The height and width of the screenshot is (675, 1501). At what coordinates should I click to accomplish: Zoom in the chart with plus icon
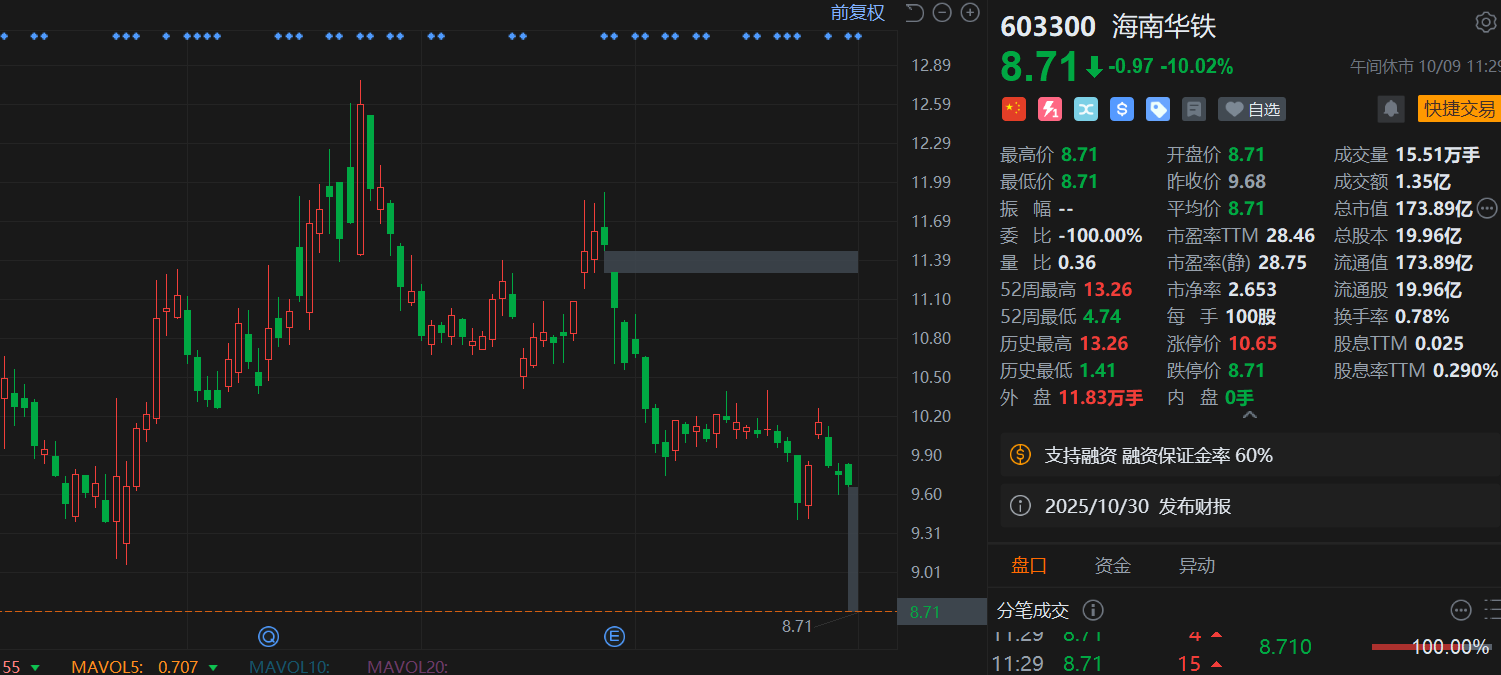tap(969, 12)
